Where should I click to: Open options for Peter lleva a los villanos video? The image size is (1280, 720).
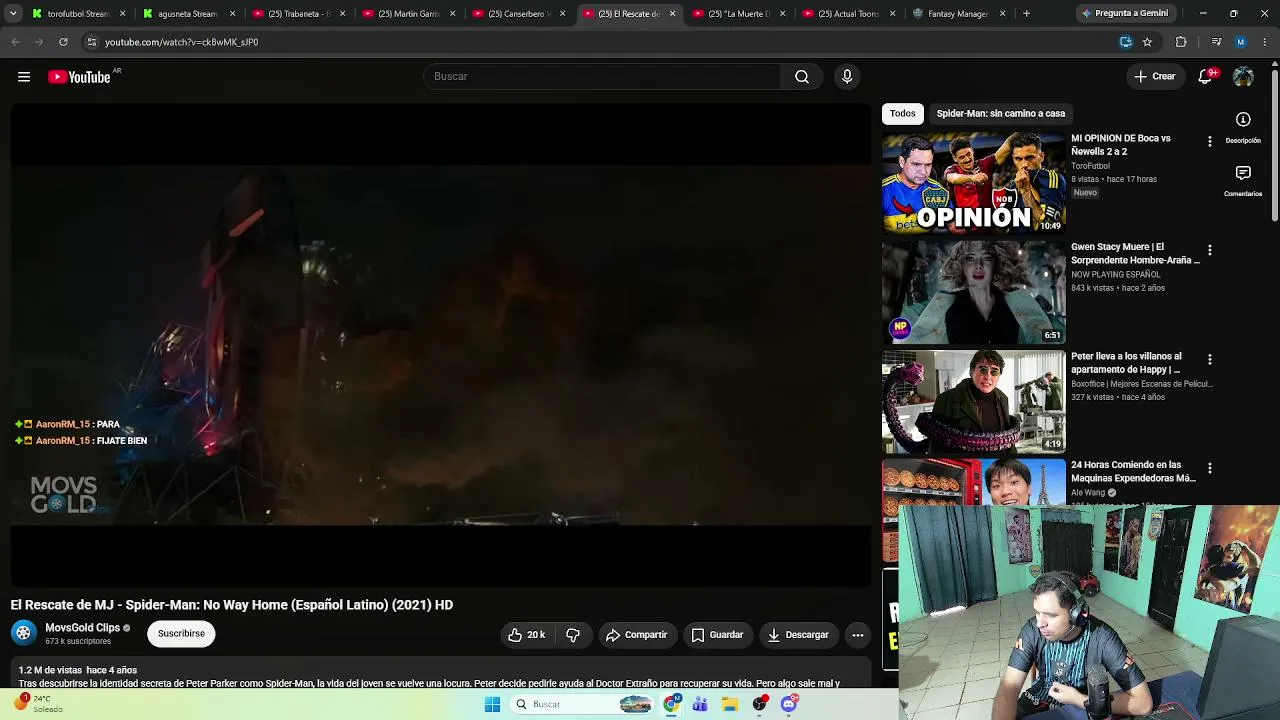pos(1209,359)
